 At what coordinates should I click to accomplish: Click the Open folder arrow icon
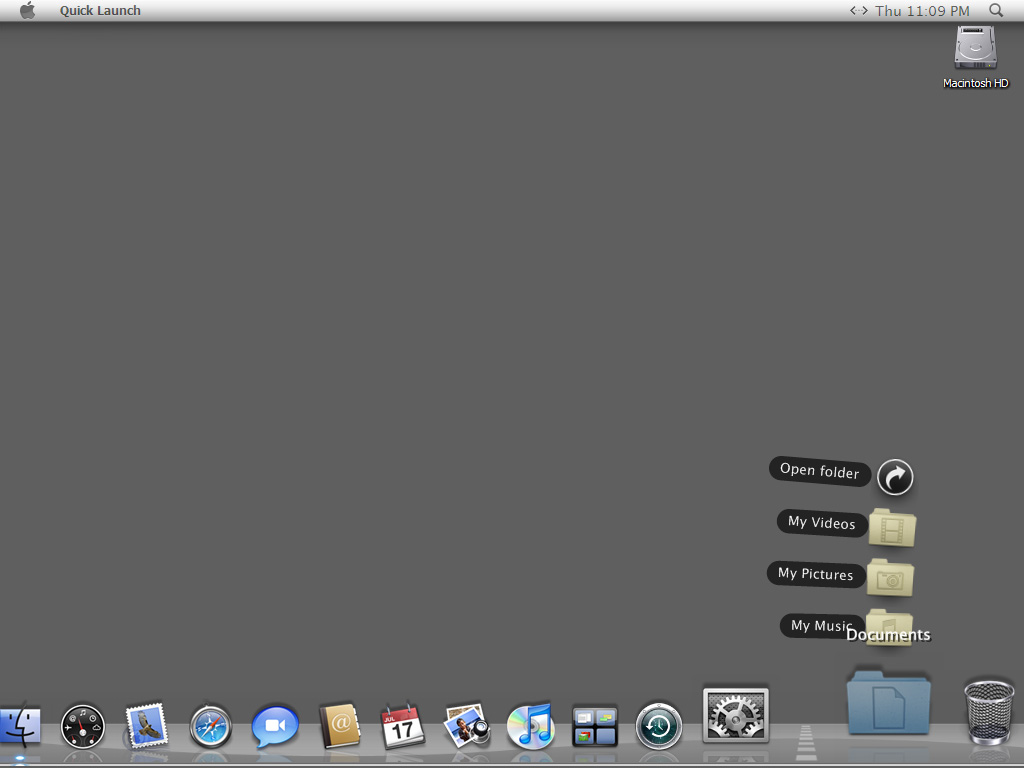(895, 477)
